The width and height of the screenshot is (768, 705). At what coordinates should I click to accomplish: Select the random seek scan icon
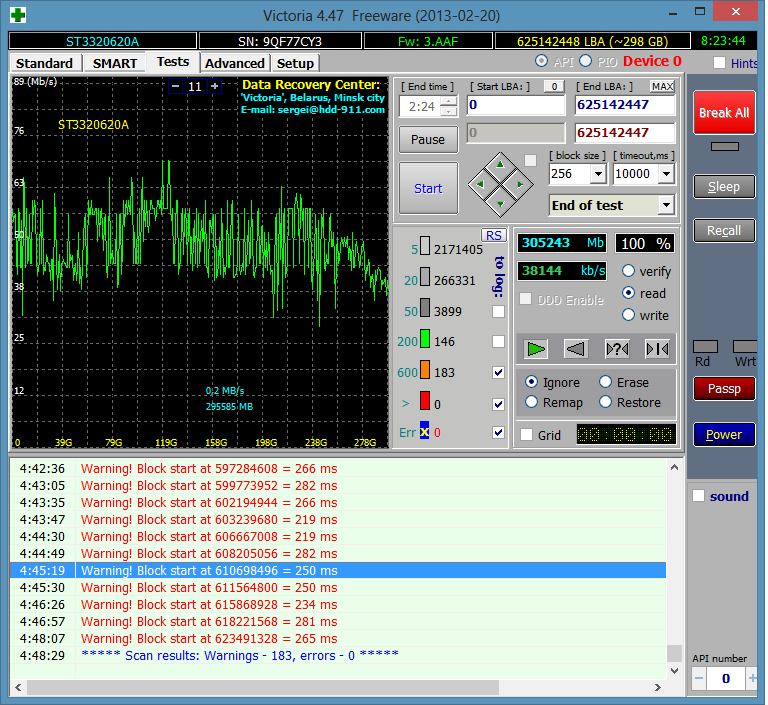click(617, 349)
